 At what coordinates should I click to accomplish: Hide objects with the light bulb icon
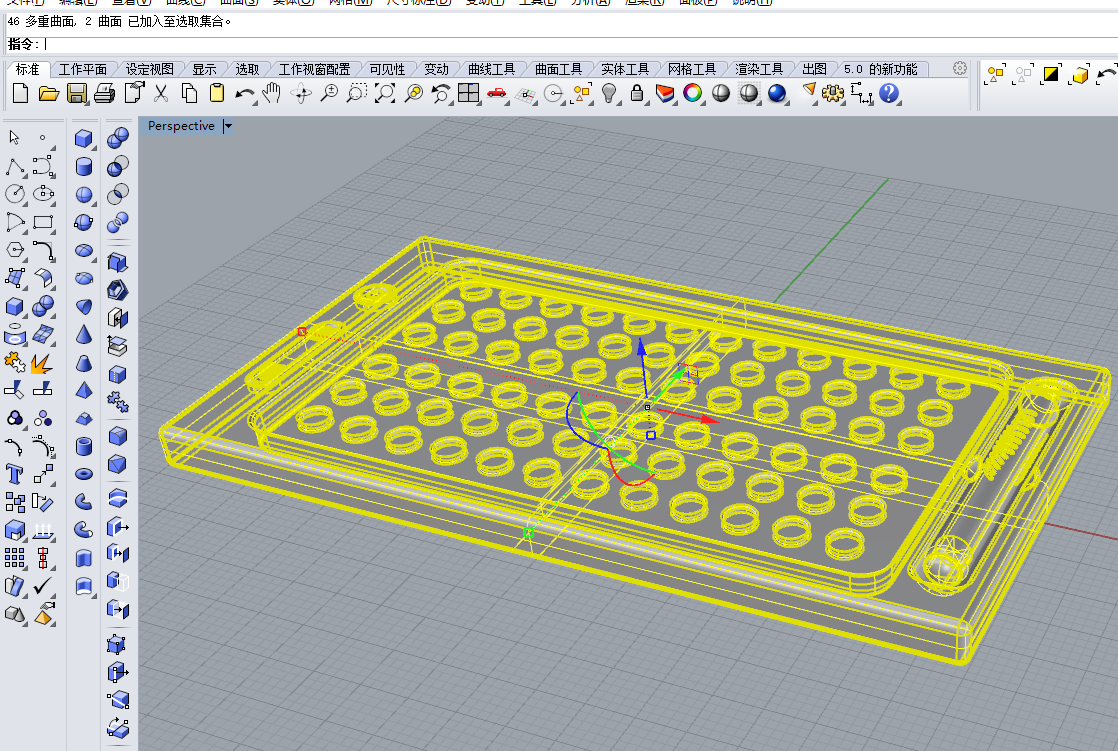click(609, 93)
